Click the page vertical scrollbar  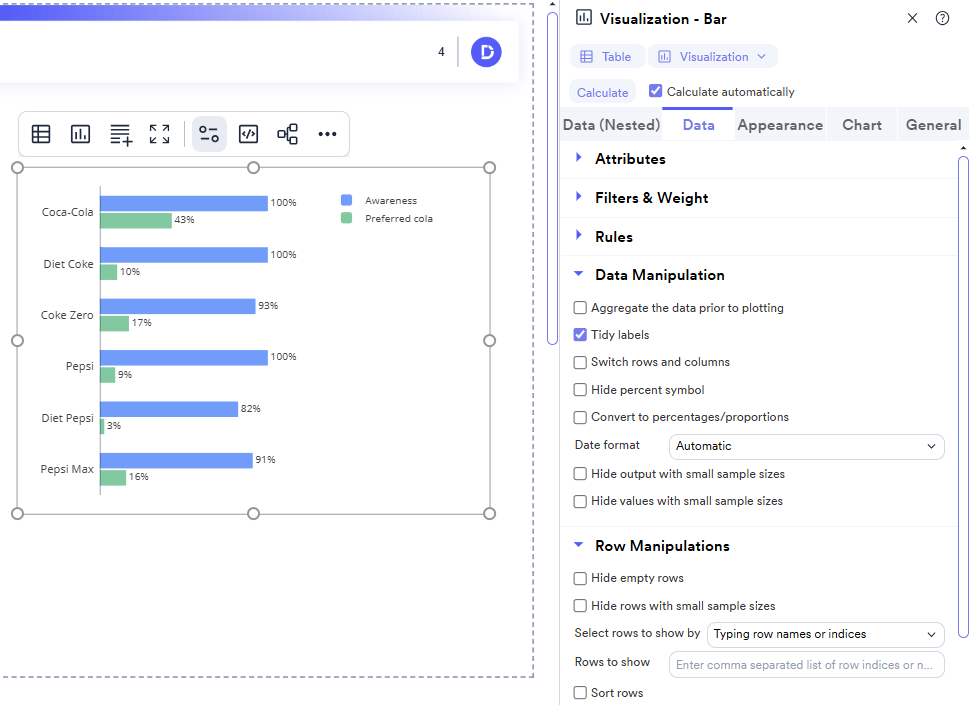coord(552,179)
